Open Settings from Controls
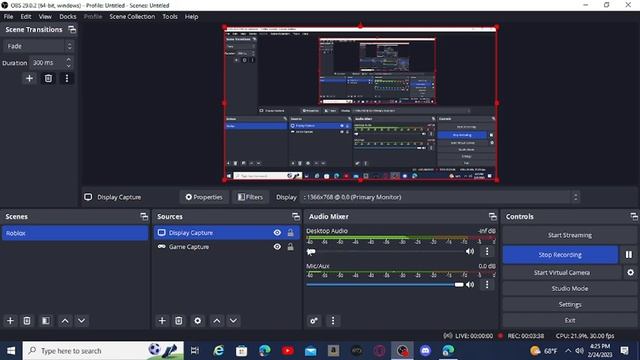 [x=570, y=304]
